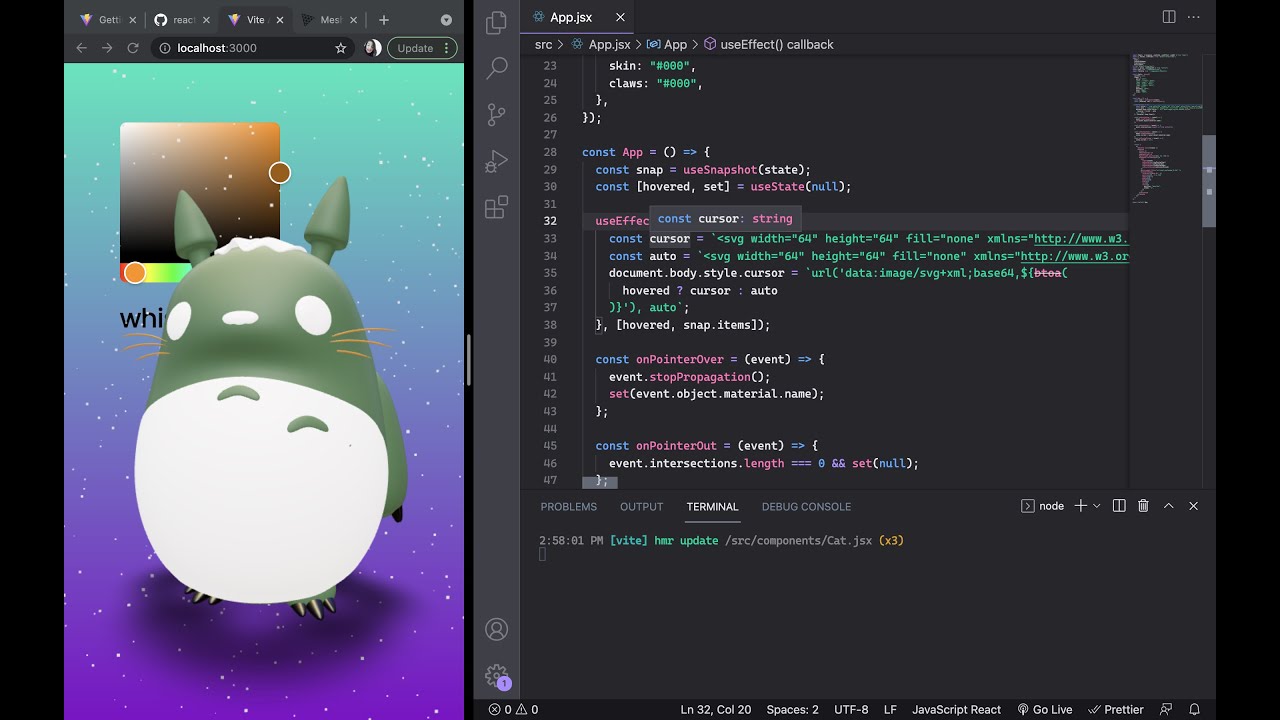
Task: Switch to the PROBLEMS panel tab
Action: pyautogui.click(x=569, y=507)
